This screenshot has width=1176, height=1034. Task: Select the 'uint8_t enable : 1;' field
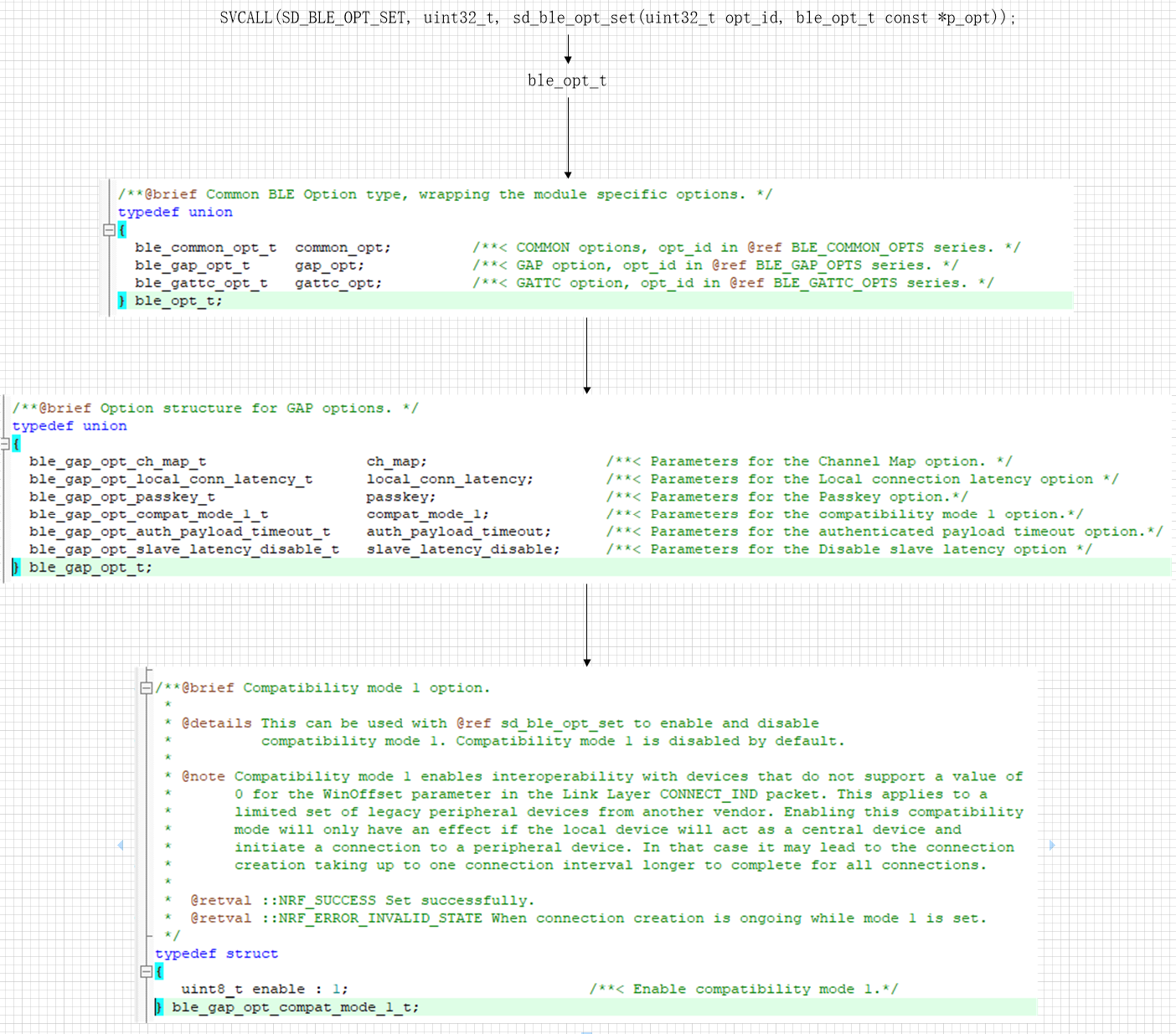click(265, 990)
